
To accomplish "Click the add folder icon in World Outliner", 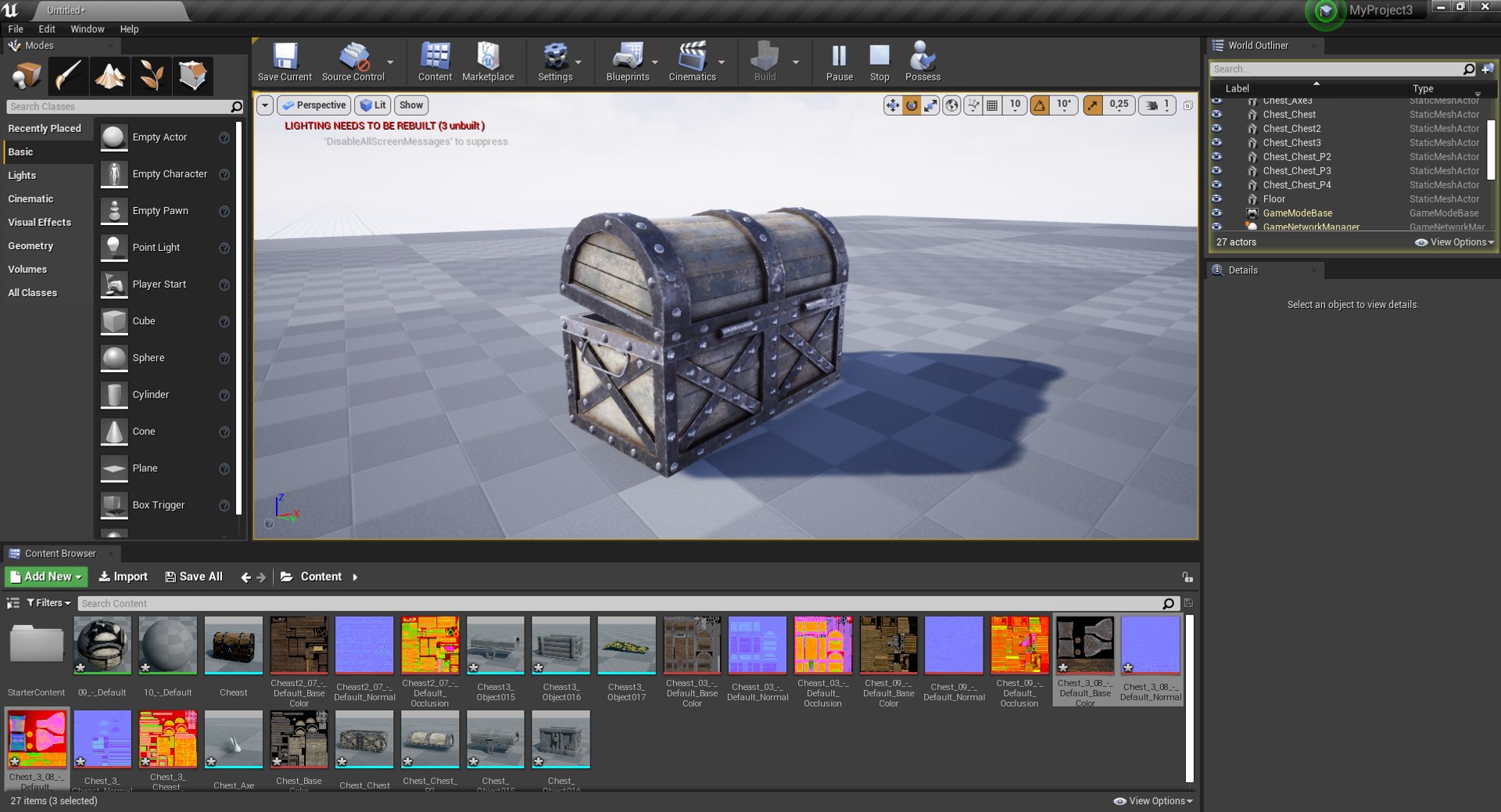I will [1487, 69].
